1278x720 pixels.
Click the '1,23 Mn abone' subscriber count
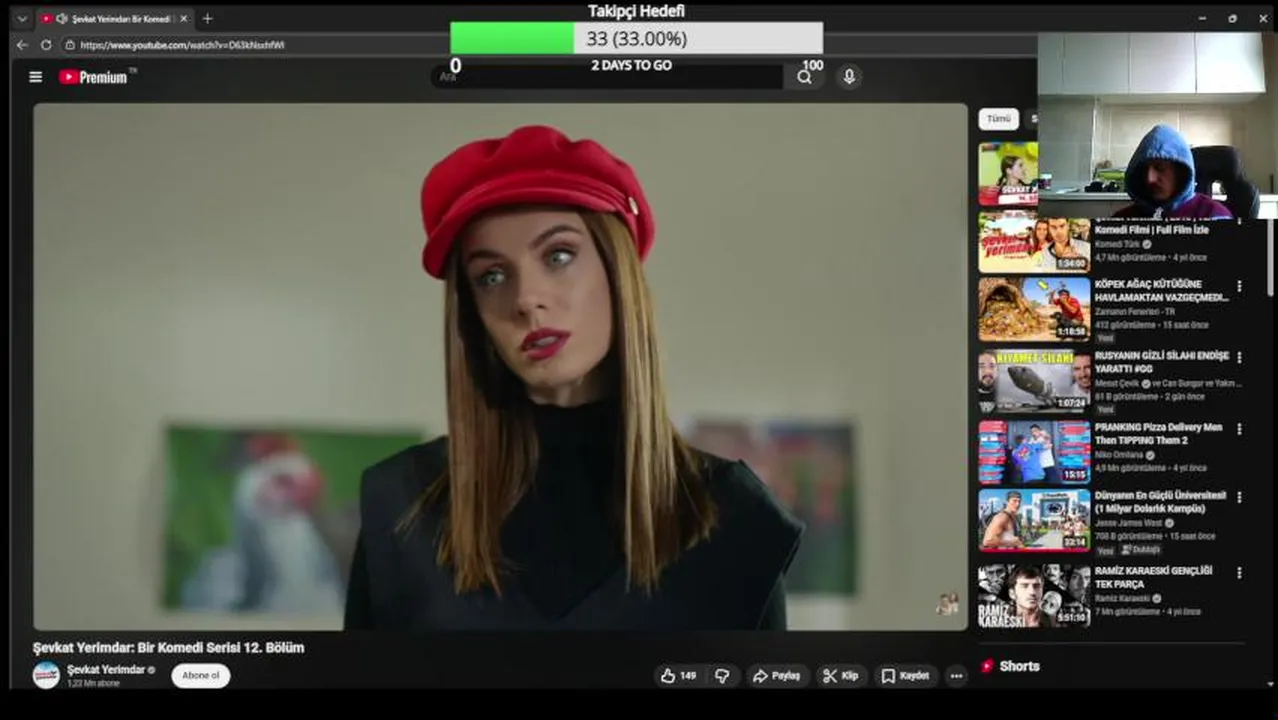(93, 683)
